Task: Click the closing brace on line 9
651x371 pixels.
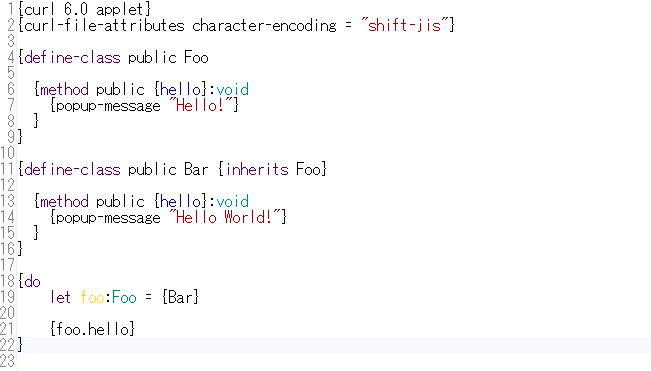Action: (20, 137)
